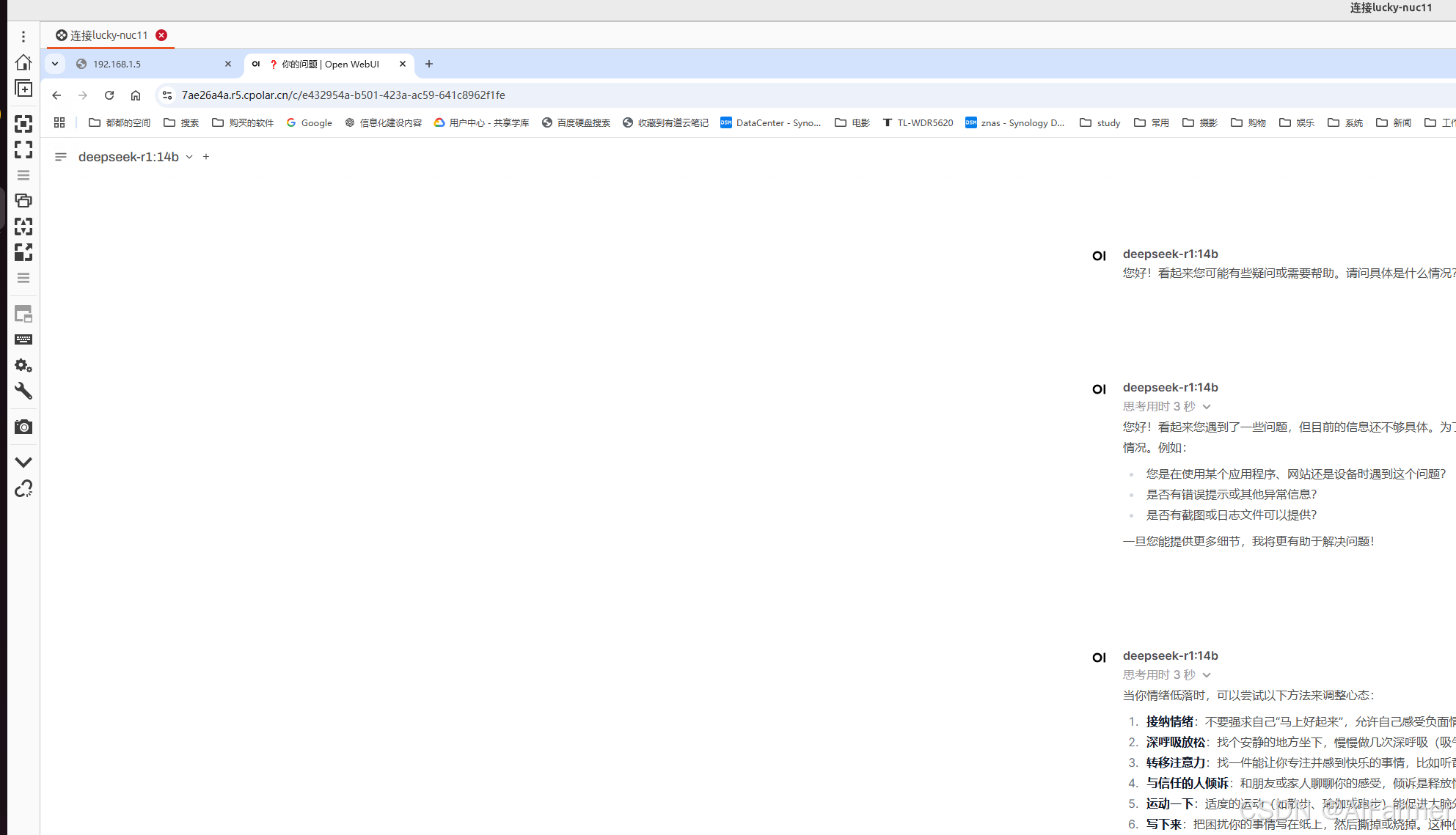Click the broken-link disconnect icon in sidebar
This screenshot has height=835, width=1456.
(23, 488)
